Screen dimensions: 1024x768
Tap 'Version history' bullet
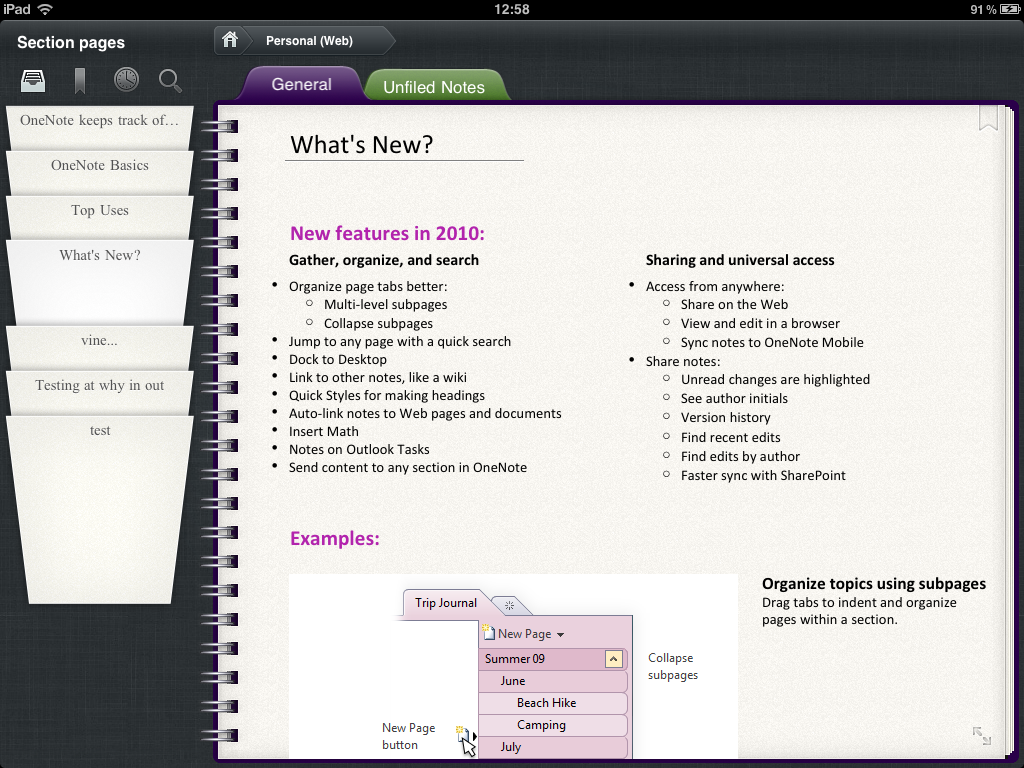(726, 417)
